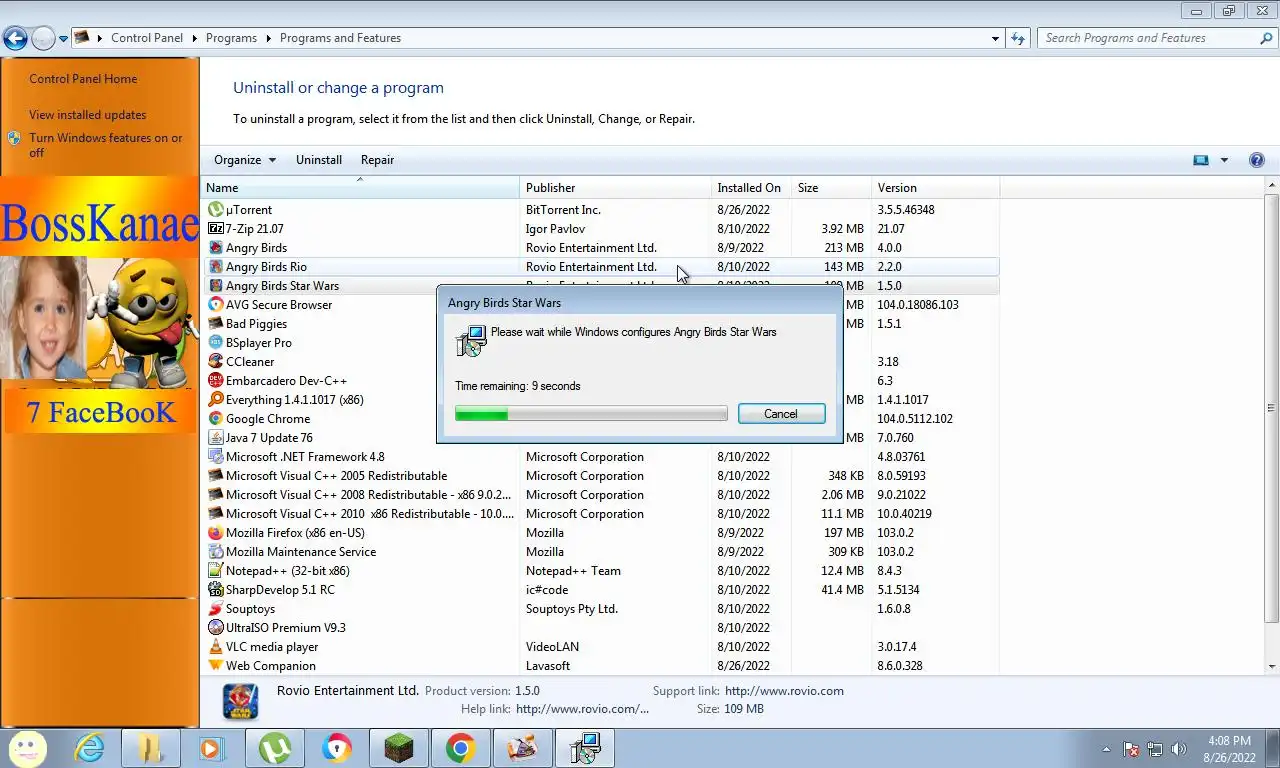The width and height of the screenshot is (1280, 768).
Task: Open the http://www.rovio.com support link
Action: 784,691
